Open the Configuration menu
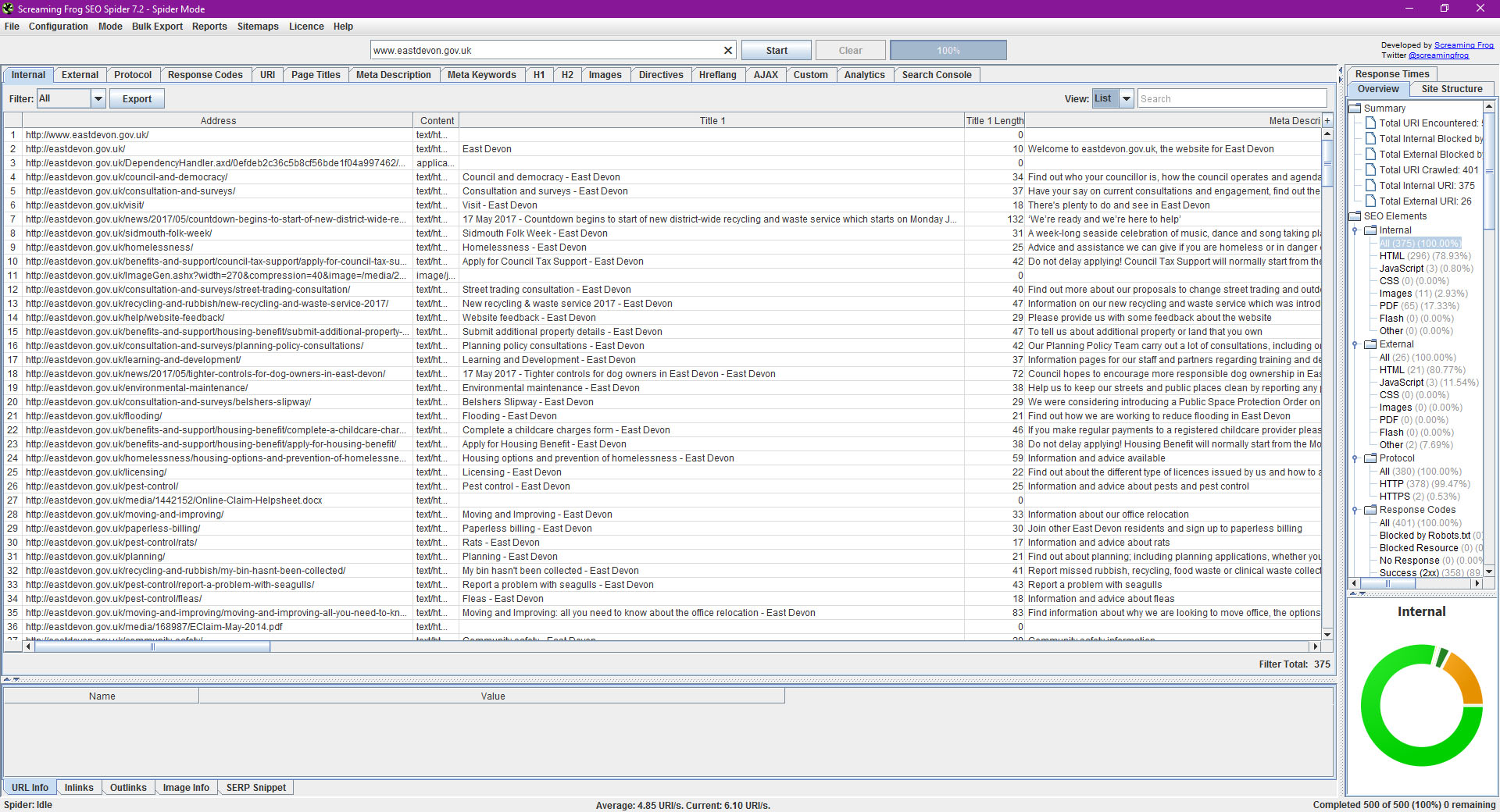Image resolution: width=1500 pixels, height=812 pixels. tap(59, 27)
